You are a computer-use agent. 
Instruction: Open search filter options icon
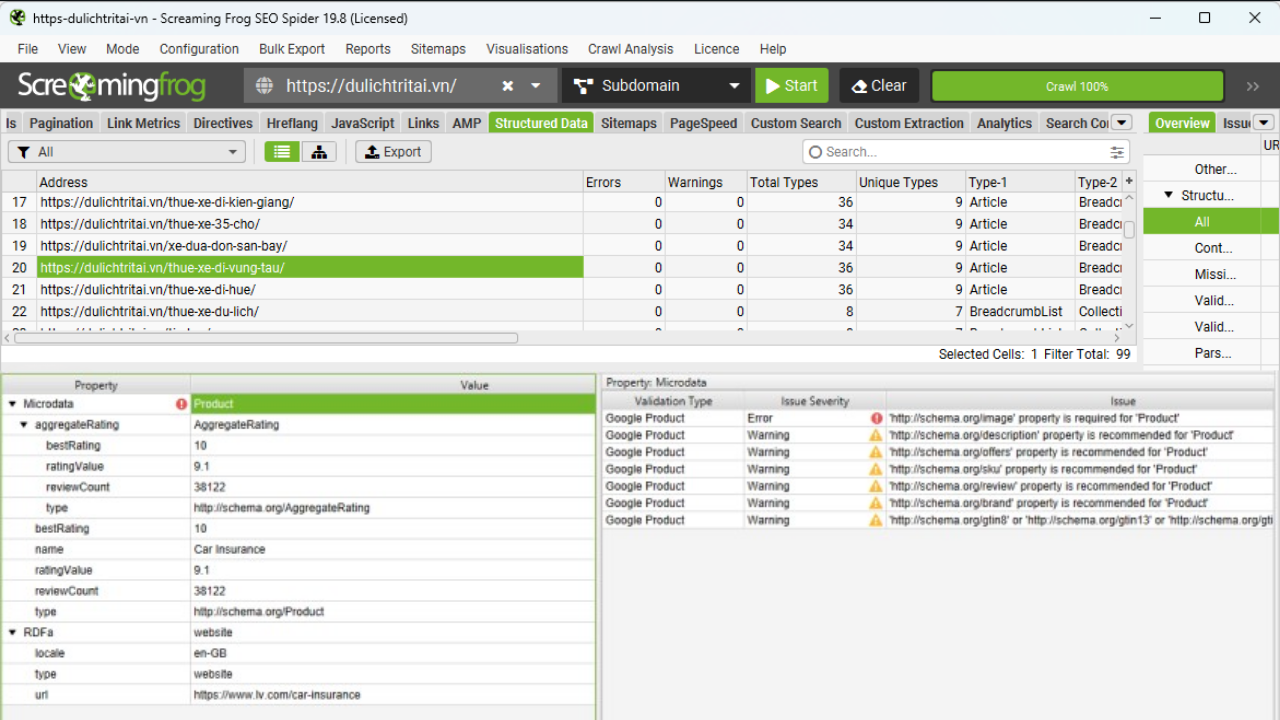point(1116,152)
